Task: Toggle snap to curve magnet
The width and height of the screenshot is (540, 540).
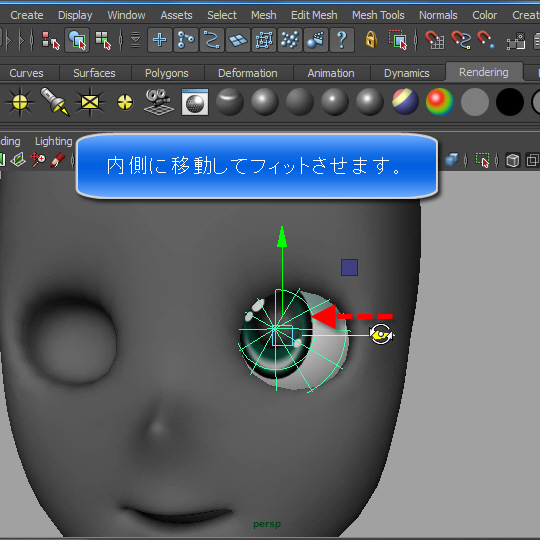Action: (461, 40)
